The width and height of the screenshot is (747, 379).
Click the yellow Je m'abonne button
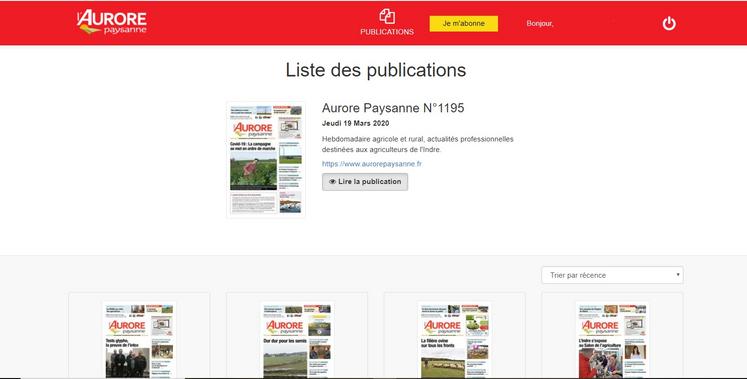pos(464,23)
